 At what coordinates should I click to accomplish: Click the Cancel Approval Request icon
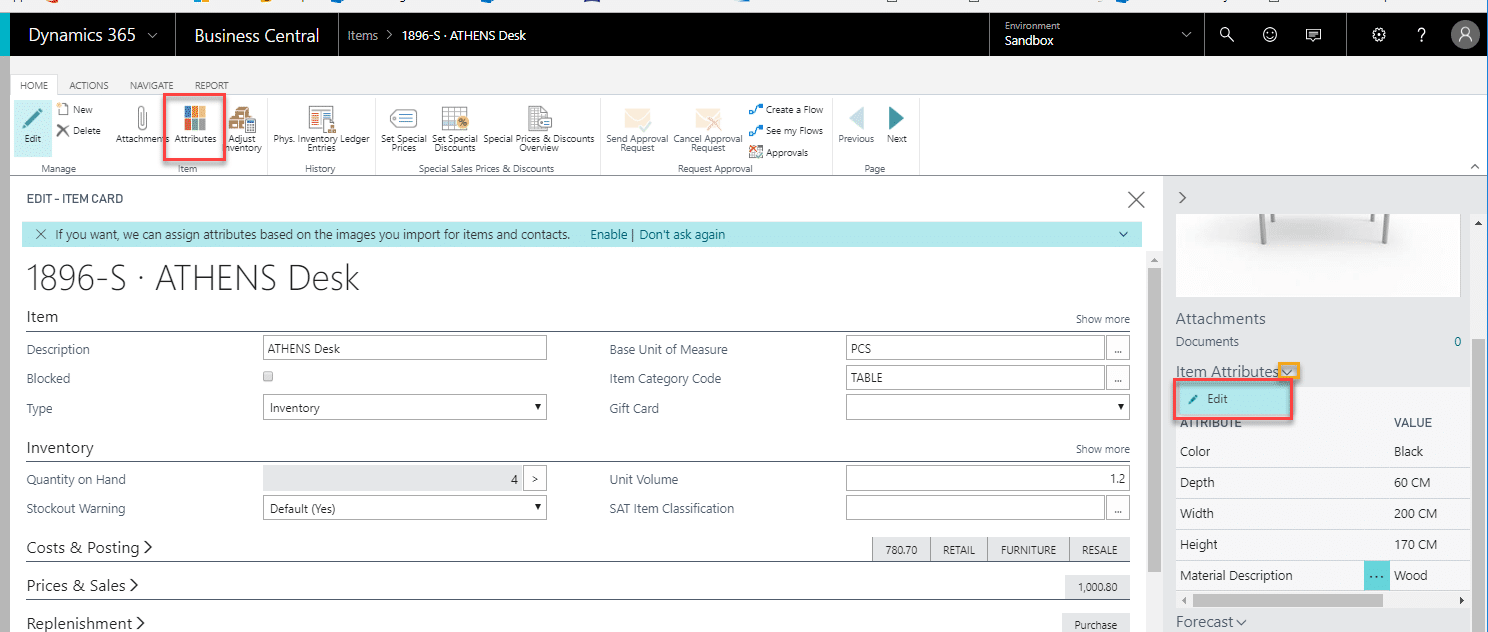point(707,127)
